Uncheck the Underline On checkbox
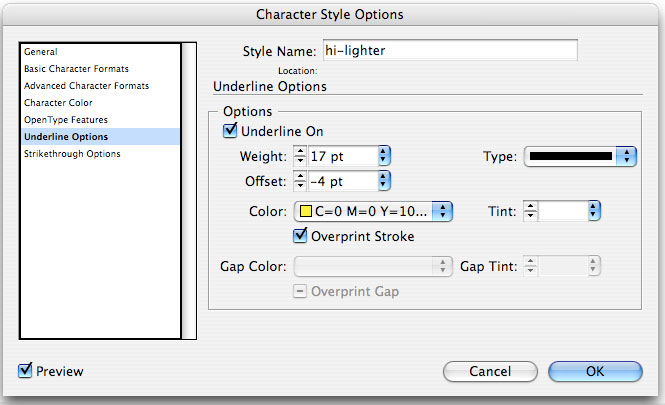Viewport: 665px width, 405px height. [x=230, y=131]
